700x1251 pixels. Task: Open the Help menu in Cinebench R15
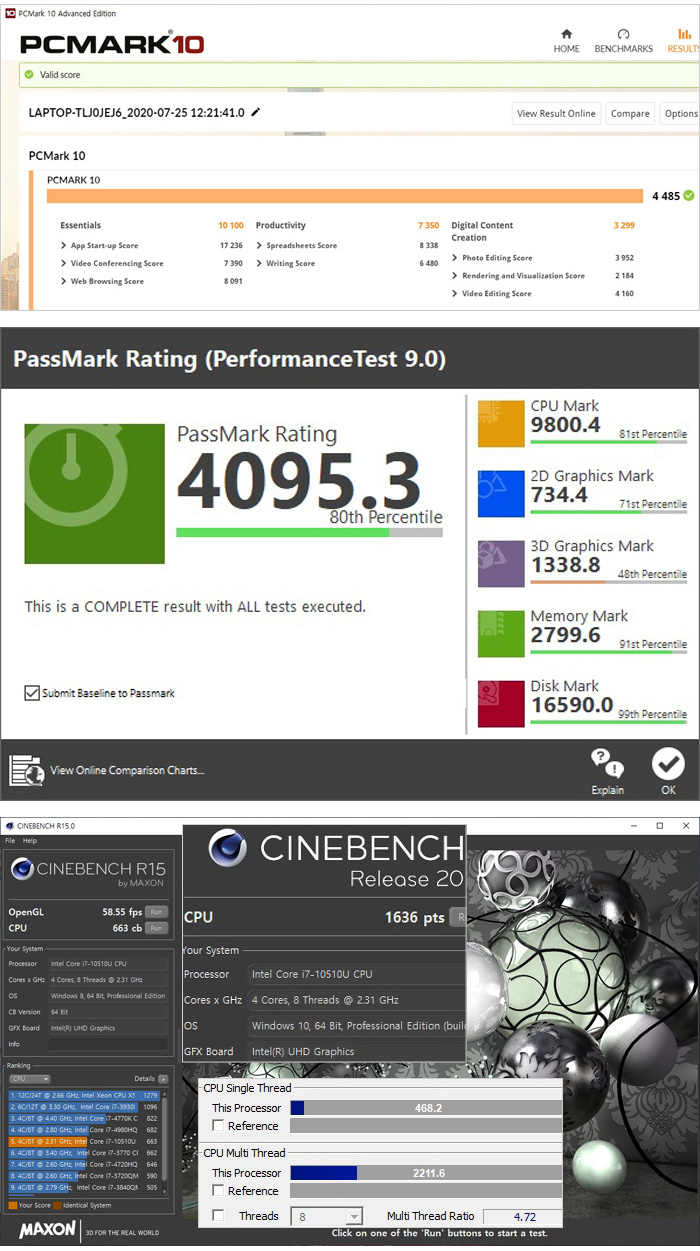point(30,840)
